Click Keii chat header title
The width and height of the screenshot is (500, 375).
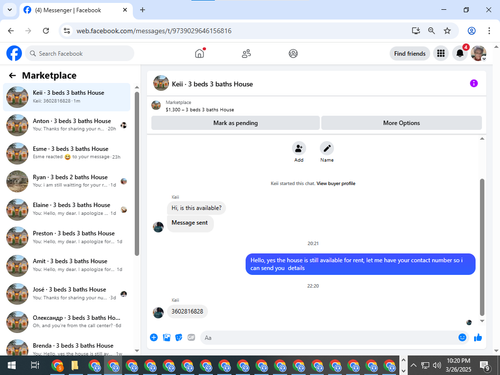[x=212, y=84]
